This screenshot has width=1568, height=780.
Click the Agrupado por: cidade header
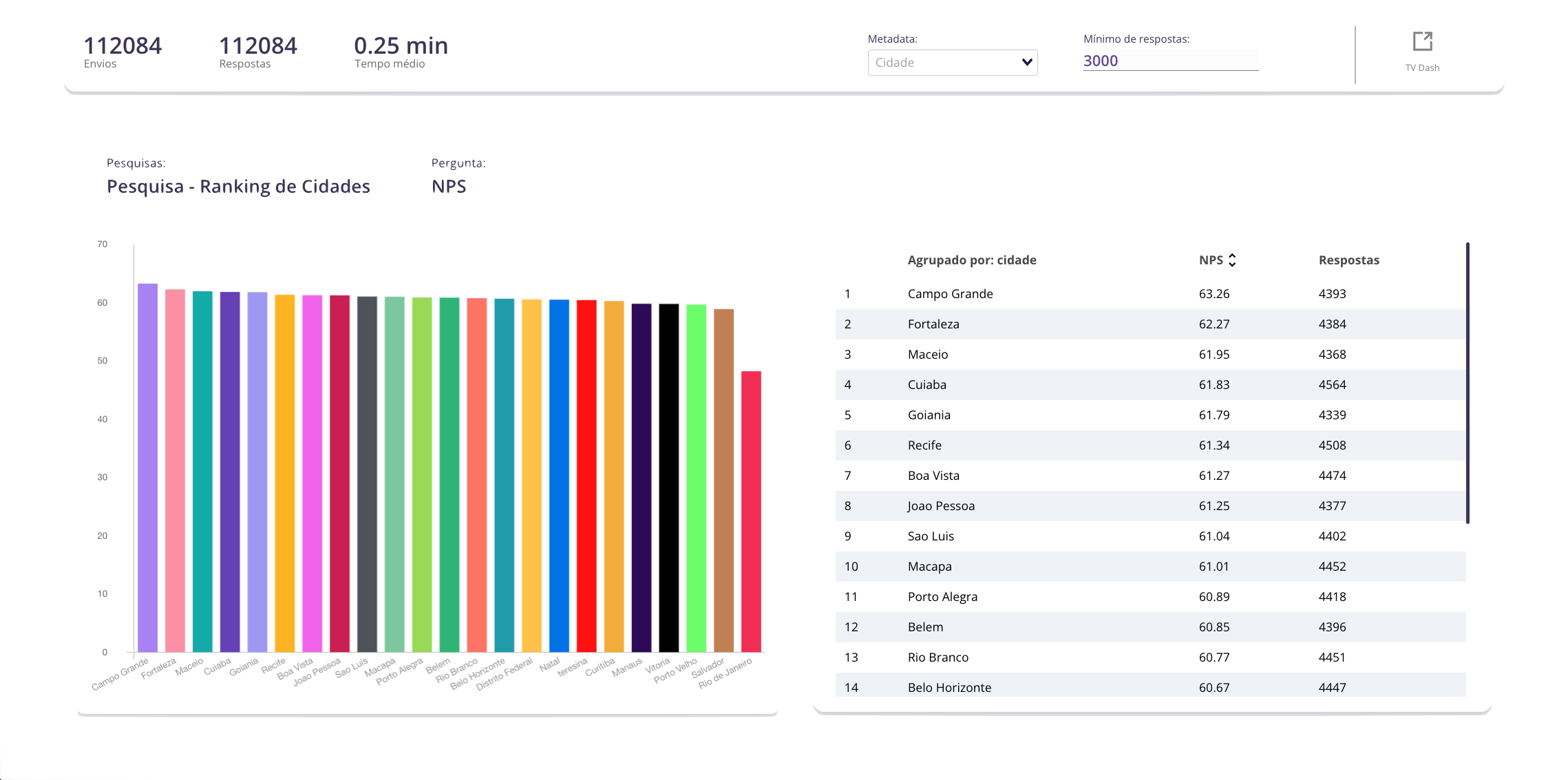tap(971, 260)
